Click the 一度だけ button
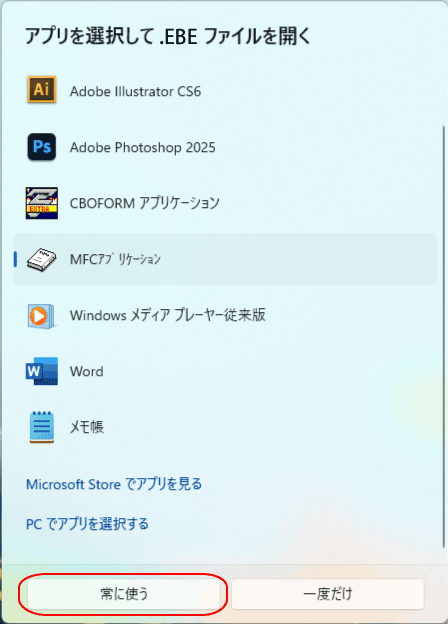 click(327, 594)
